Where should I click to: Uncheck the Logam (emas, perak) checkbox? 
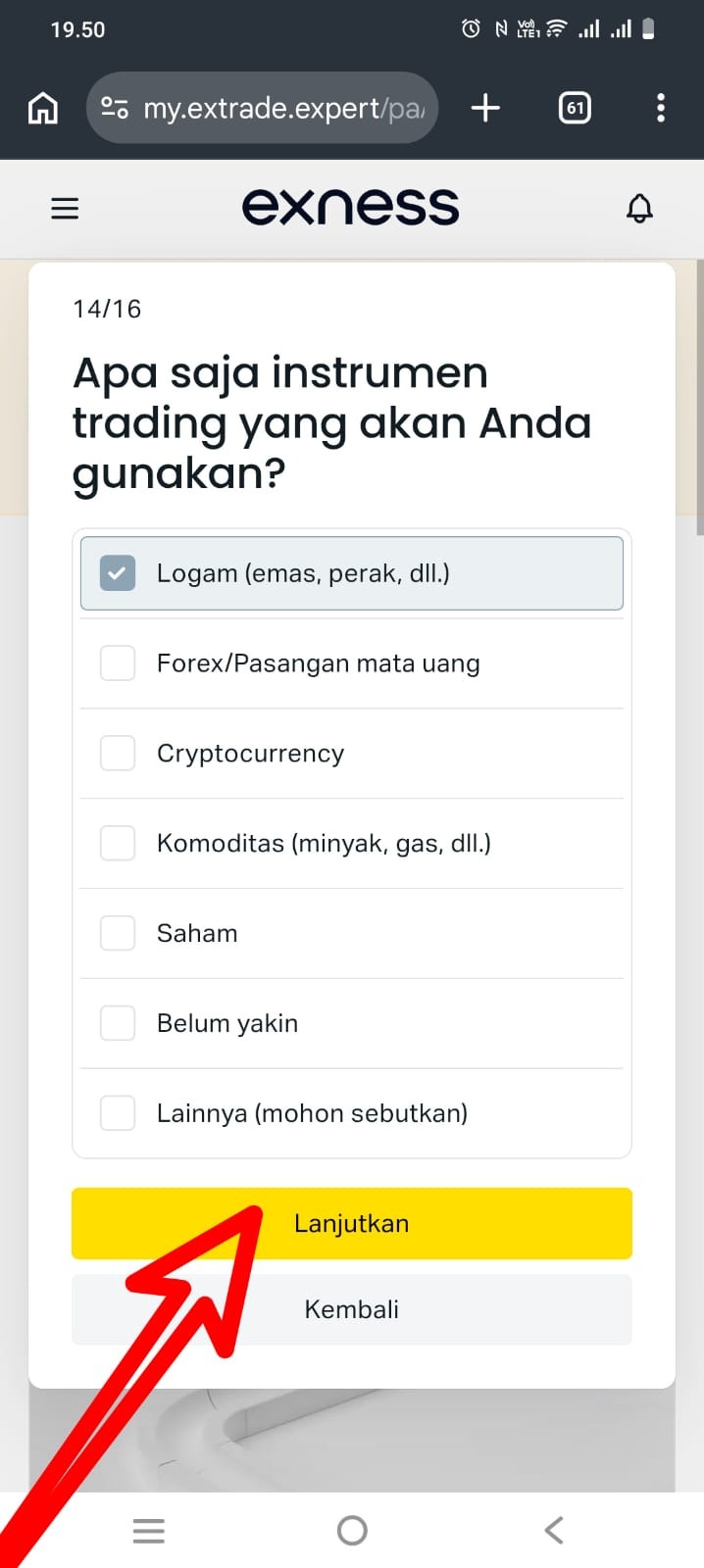[118, 573]
